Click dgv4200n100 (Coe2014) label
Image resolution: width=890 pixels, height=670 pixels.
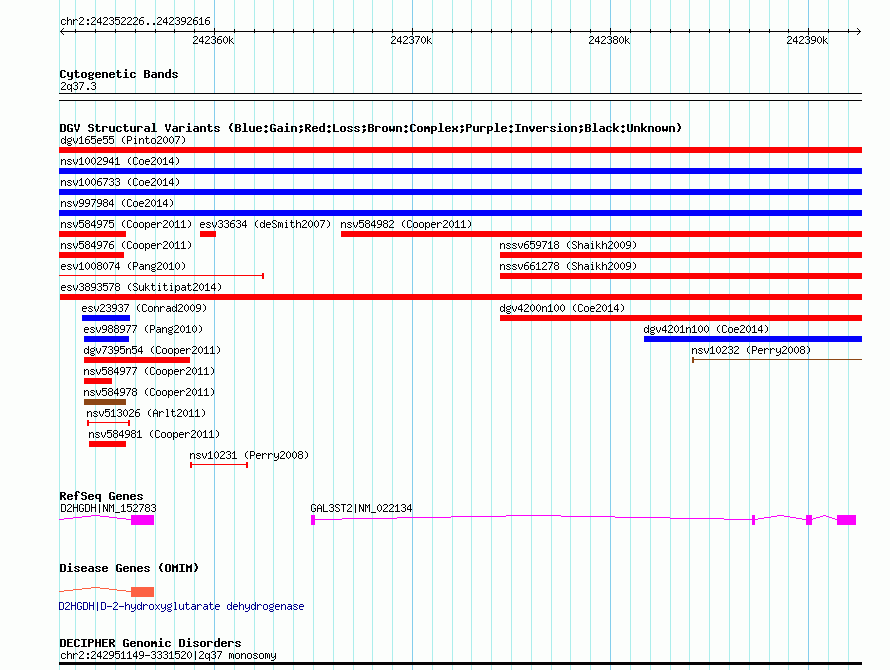point(562,308)
